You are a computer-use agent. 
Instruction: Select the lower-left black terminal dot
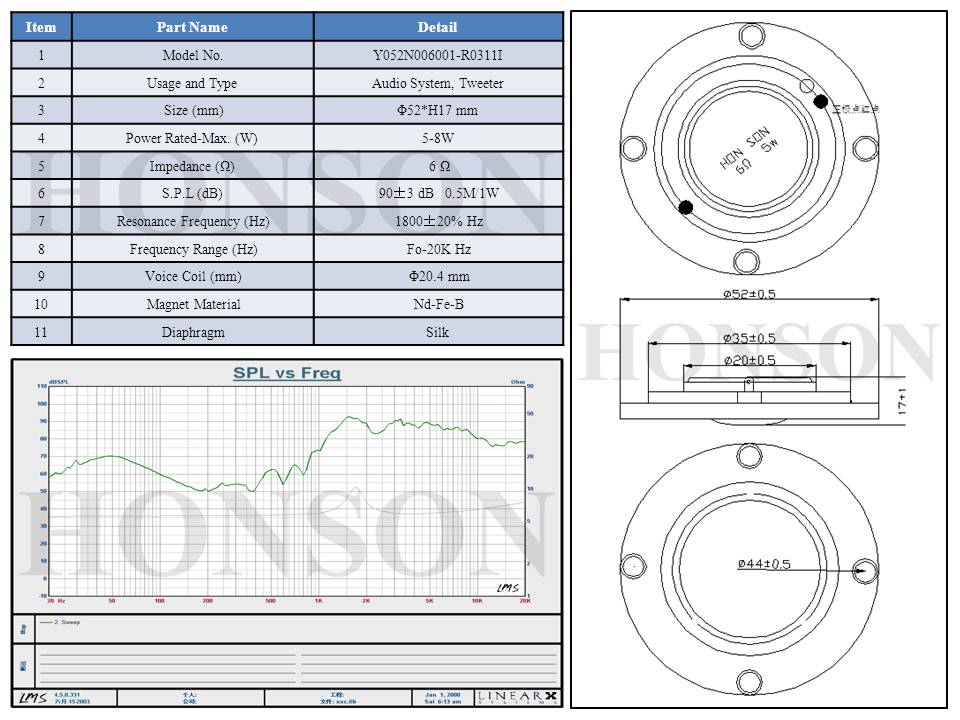686,207
